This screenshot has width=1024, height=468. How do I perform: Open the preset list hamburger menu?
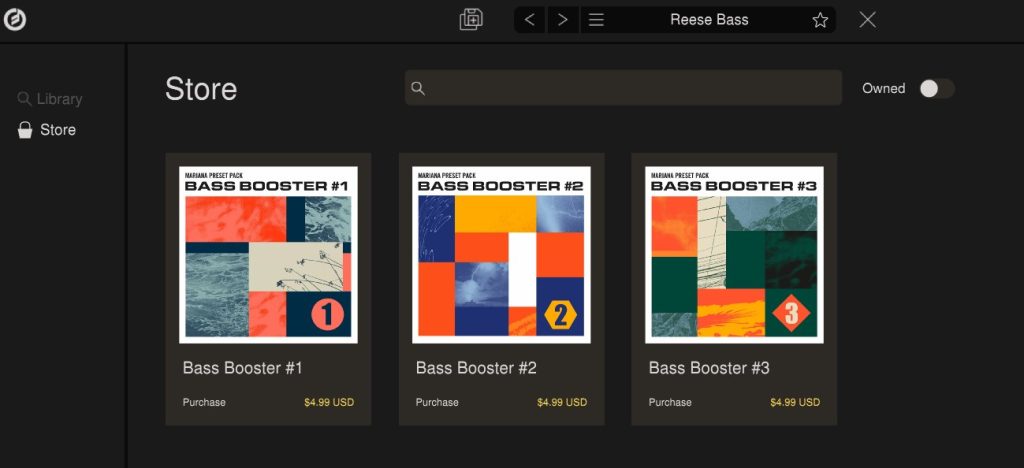tap(596, 20)
